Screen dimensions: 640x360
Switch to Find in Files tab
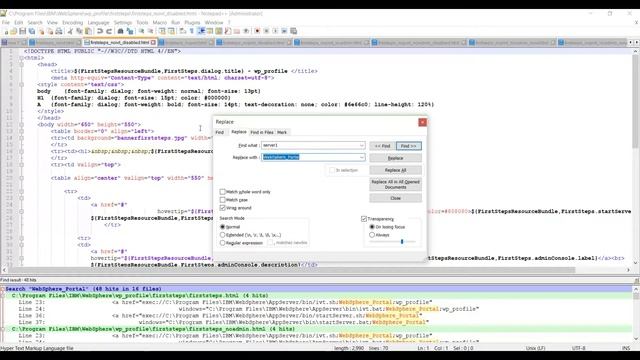coord(262,132)
